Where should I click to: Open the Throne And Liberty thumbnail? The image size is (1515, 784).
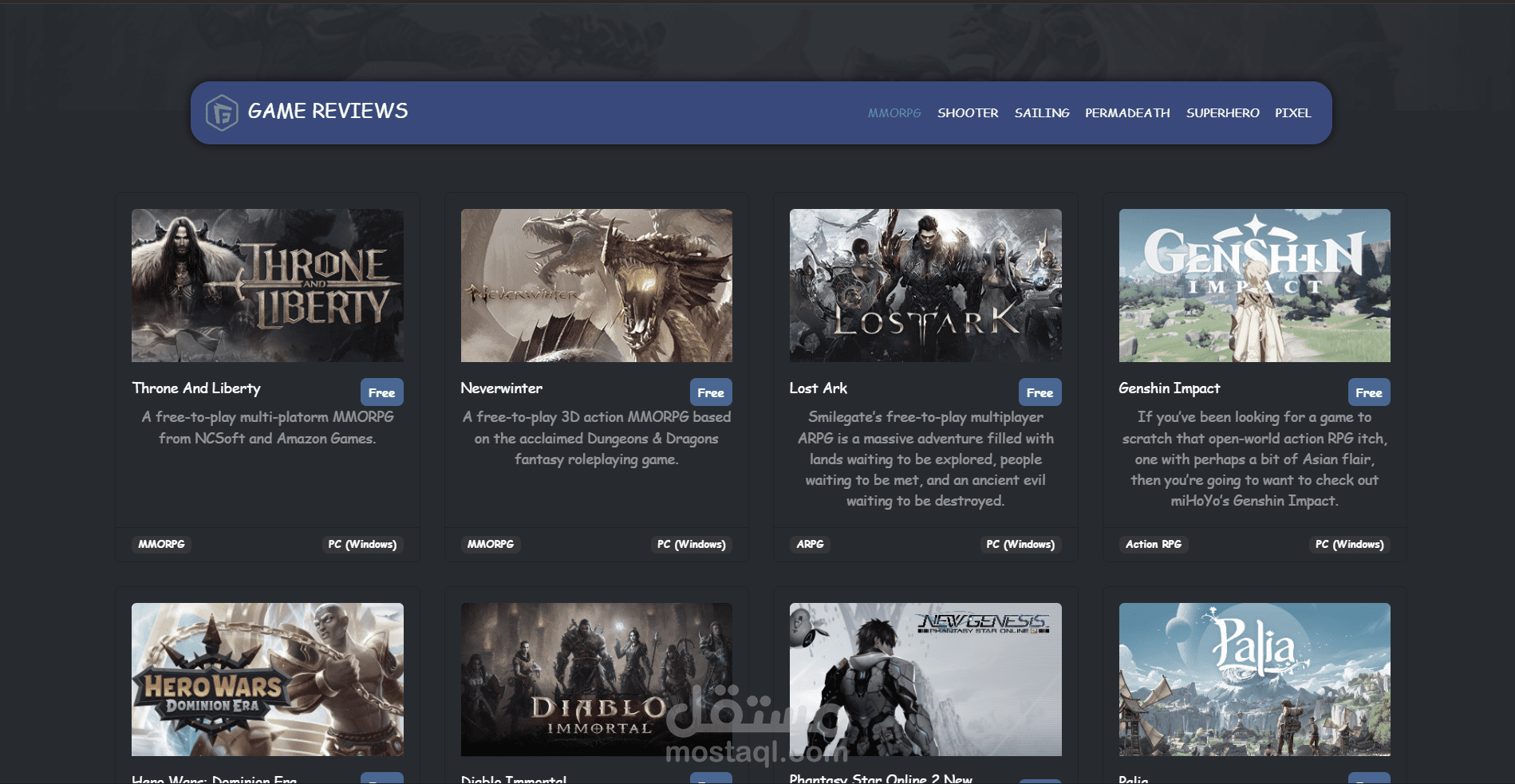point(267,286)
